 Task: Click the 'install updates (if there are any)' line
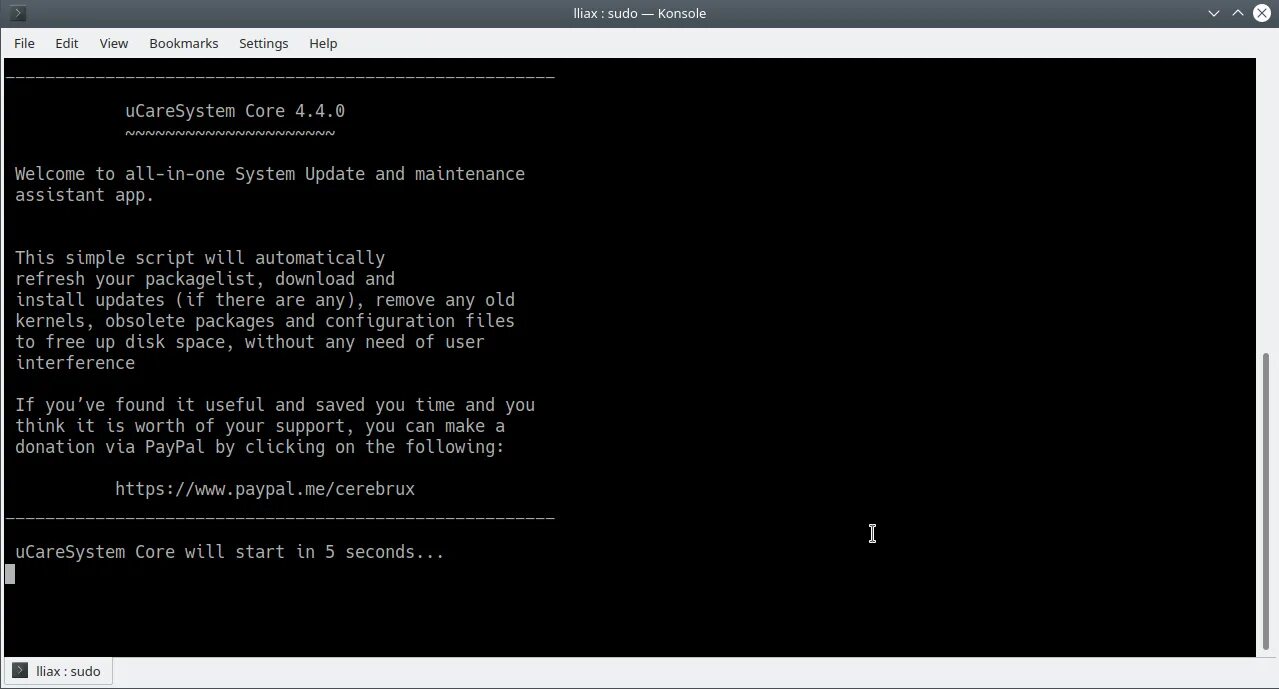(x=265, y=300)
